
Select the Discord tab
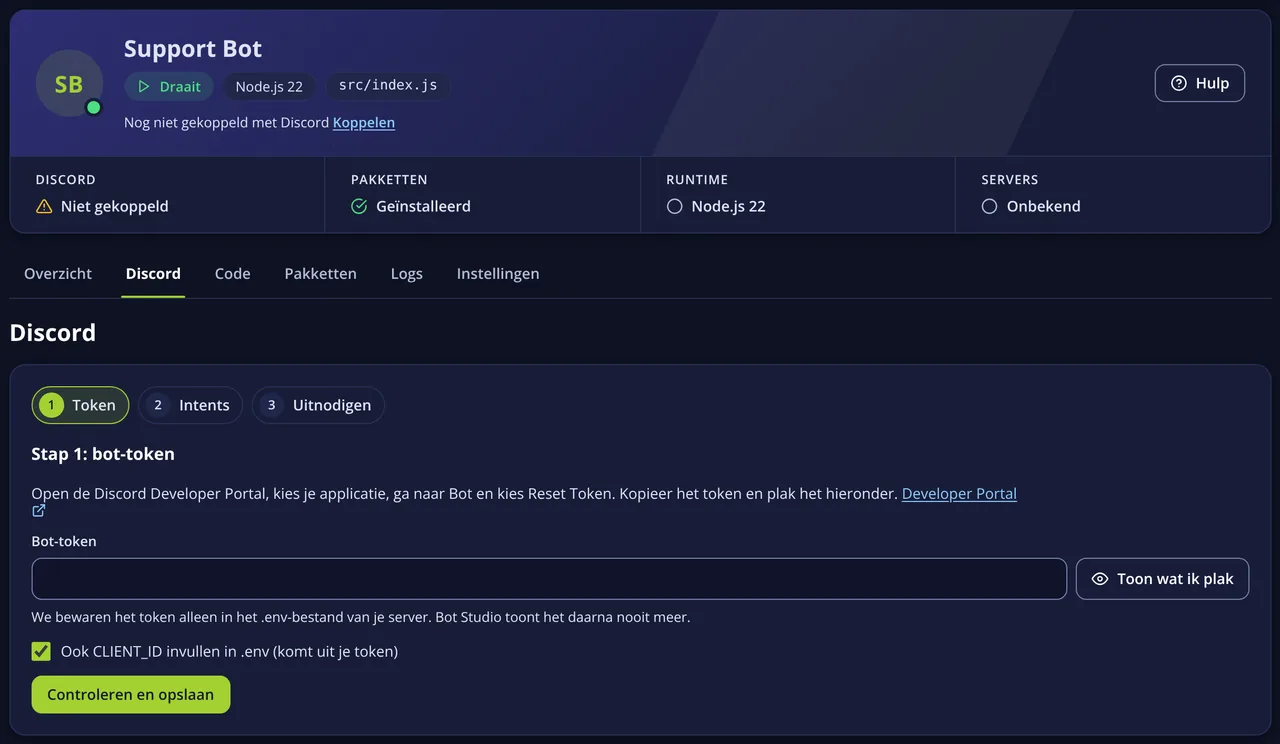pos(153,274)
